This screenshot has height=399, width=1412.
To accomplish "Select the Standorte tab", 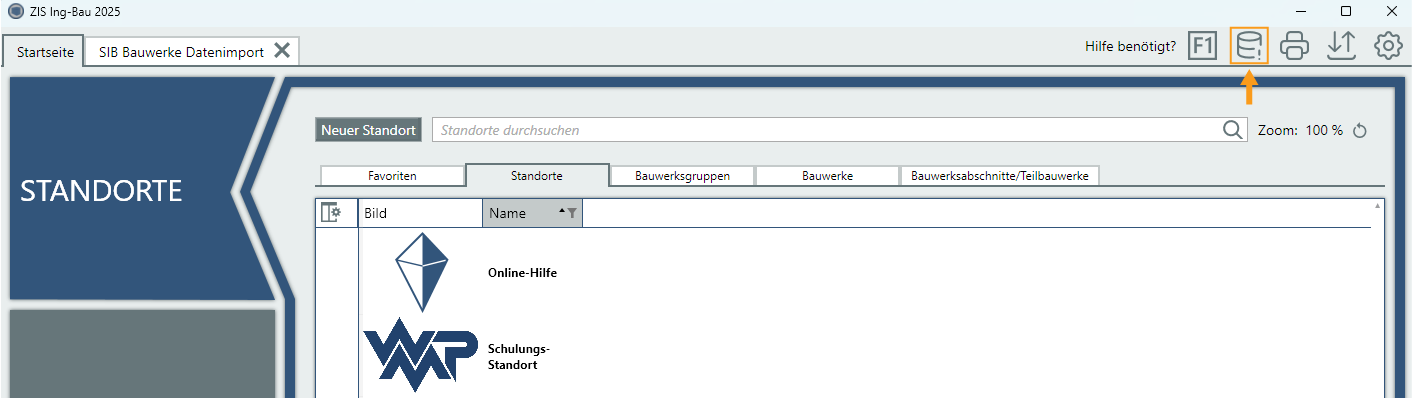I will (537, 175).
